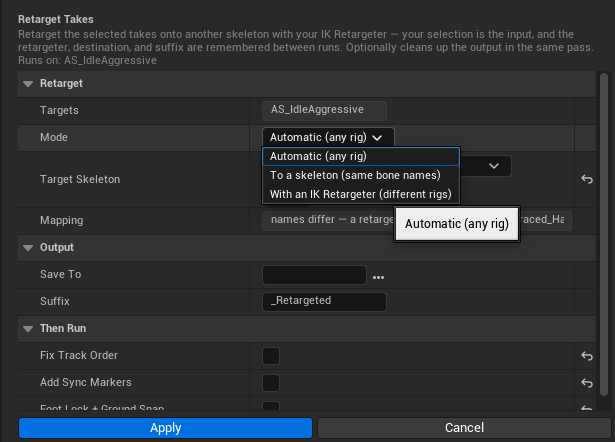
Task: Choose Automatic (any rig) menu option
Action: click(360, 156)
